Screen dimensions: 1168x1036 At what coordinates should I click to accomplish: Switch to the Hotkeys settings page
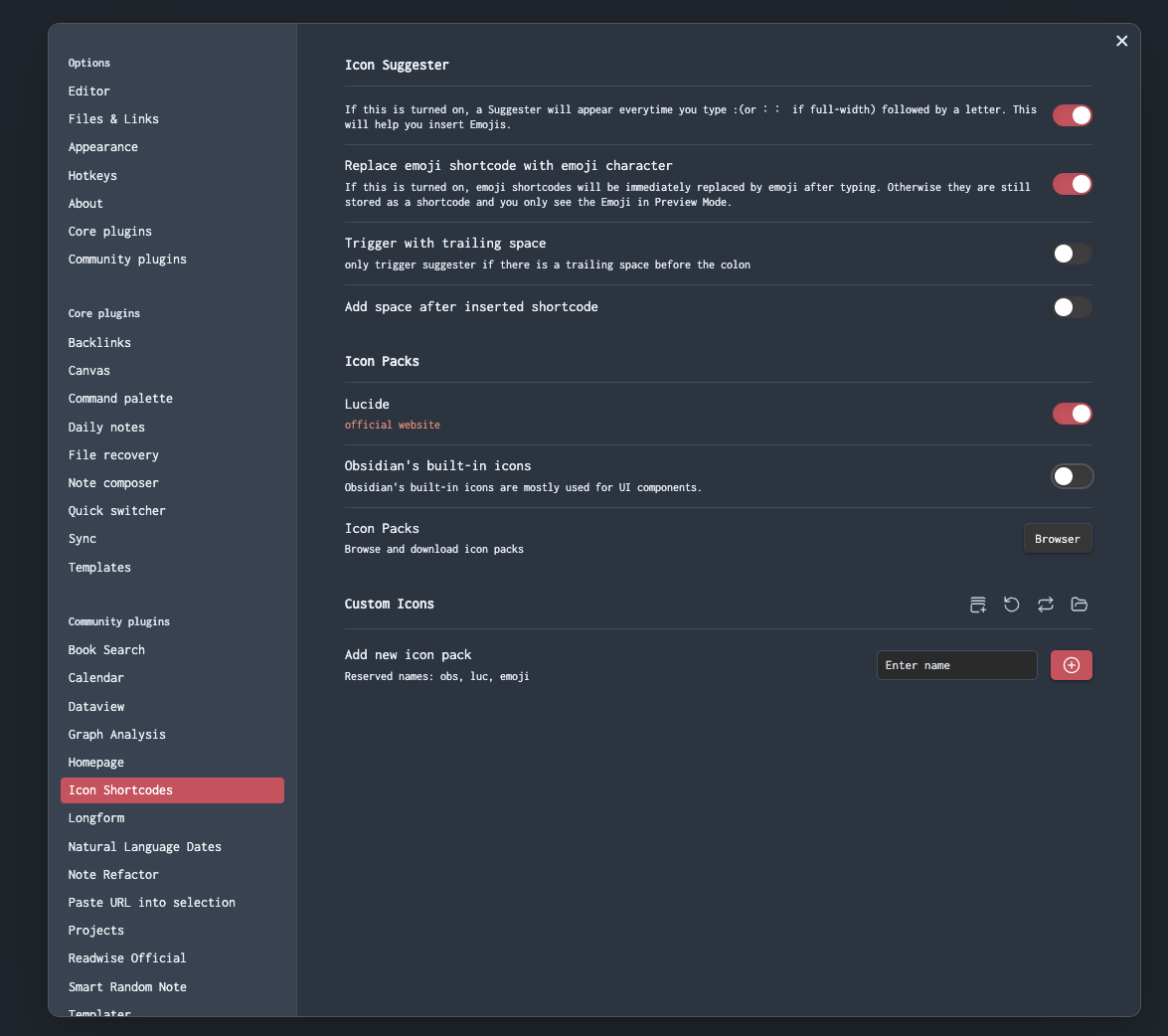pyautogui.click(x=92, y=175)
